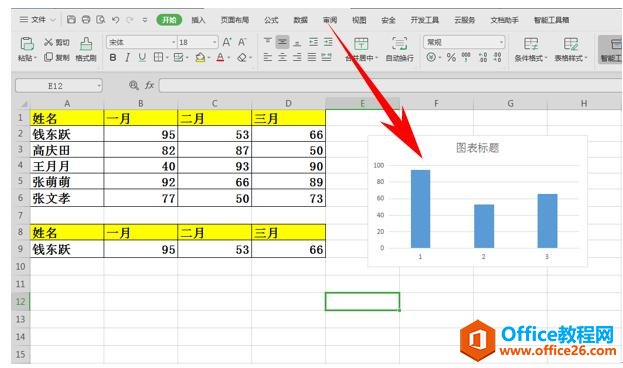Click the Paste (粘贴) clipboard icon

click(27, 43)
